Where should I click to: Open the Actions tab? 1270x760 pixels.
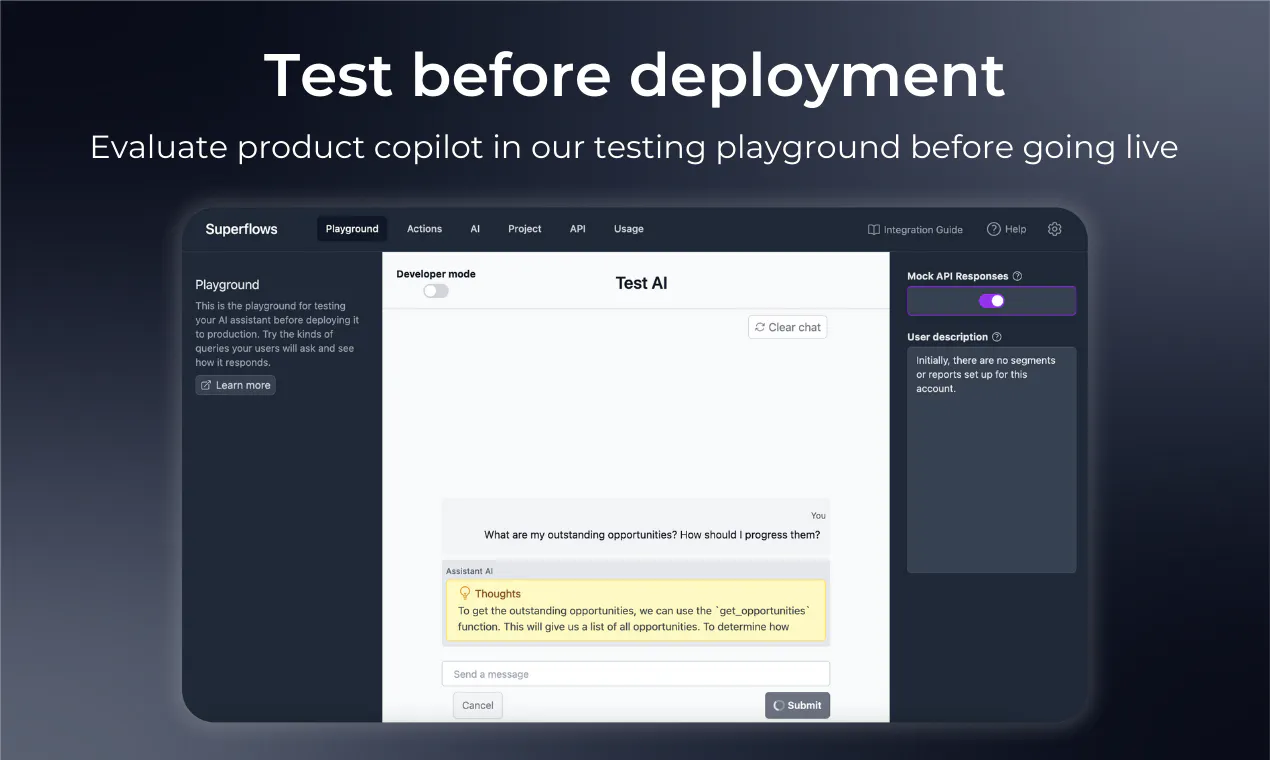click(x=424, y=229)
